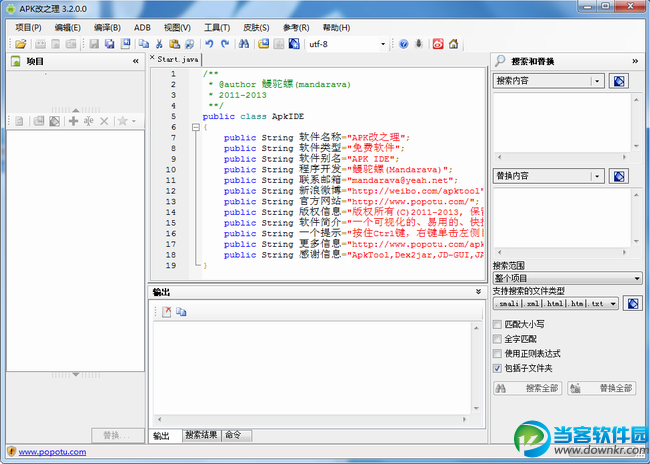Open the 项目(P) menu
Viewport: 650px width, 464px height.
click(28, 27)
